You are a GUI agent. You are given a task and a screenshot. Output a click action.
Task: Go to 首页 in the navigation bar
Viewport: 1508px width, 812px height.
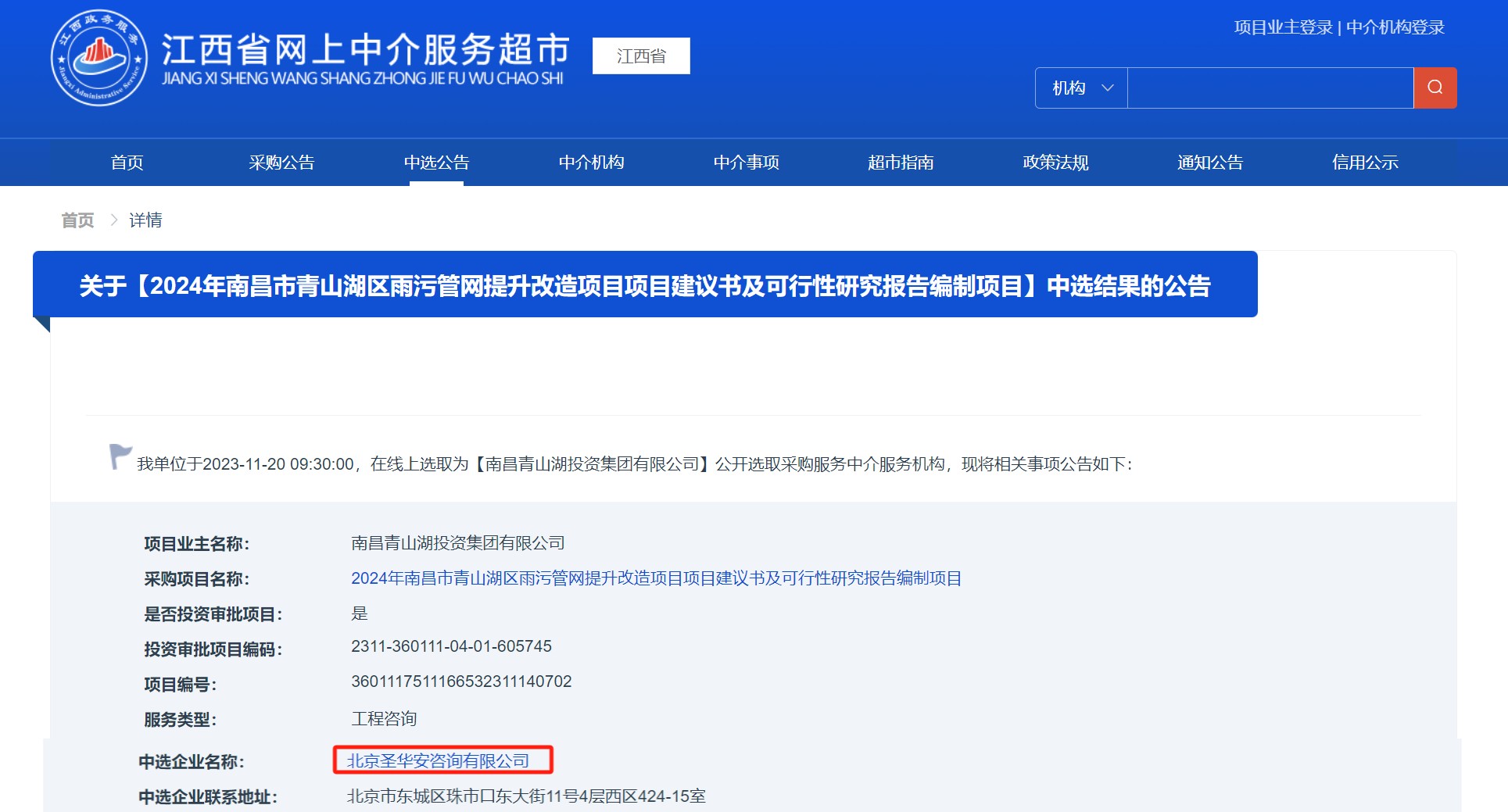pos(127,163)
